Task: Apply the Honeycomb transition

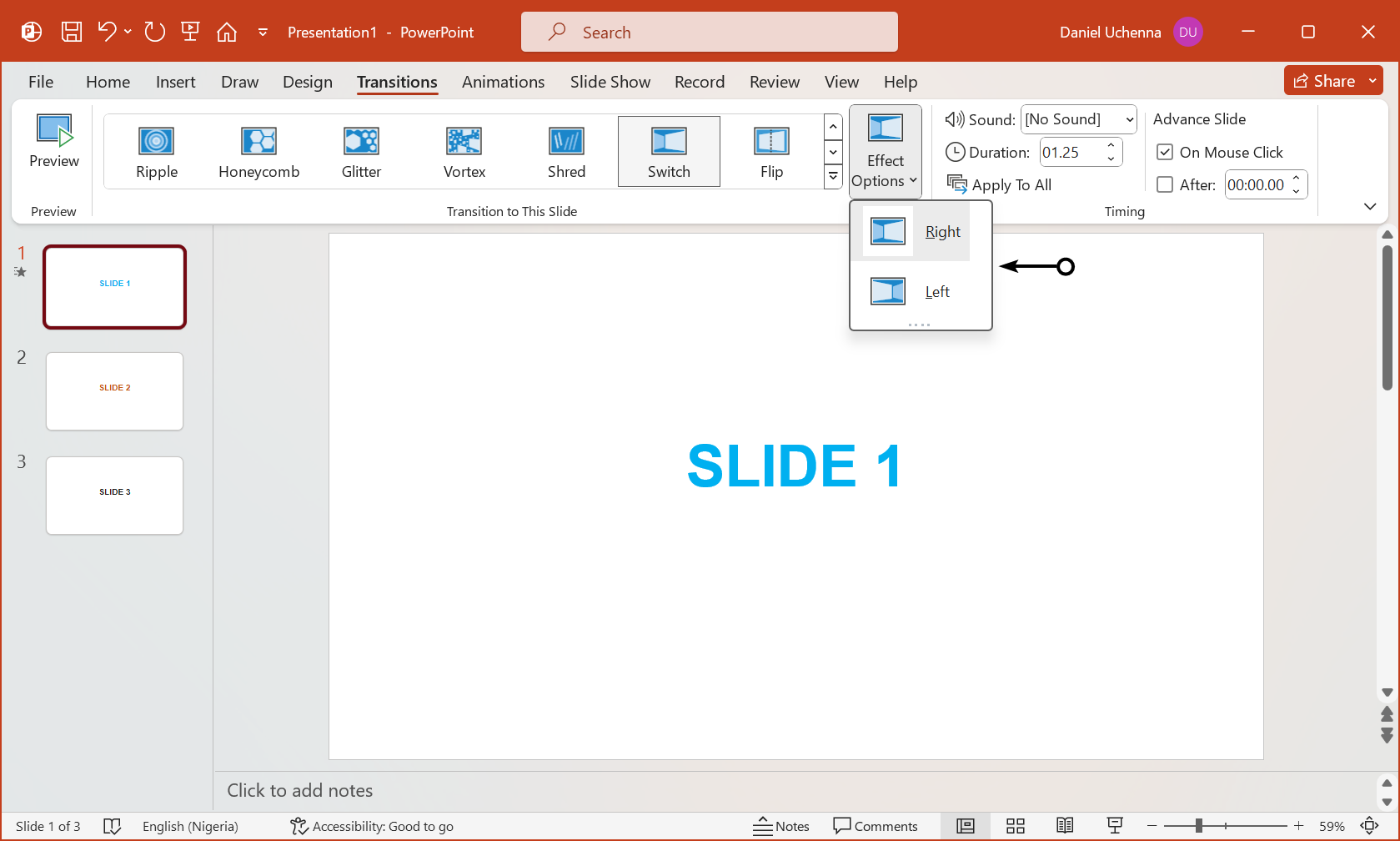Action: [x=258, y=152]
